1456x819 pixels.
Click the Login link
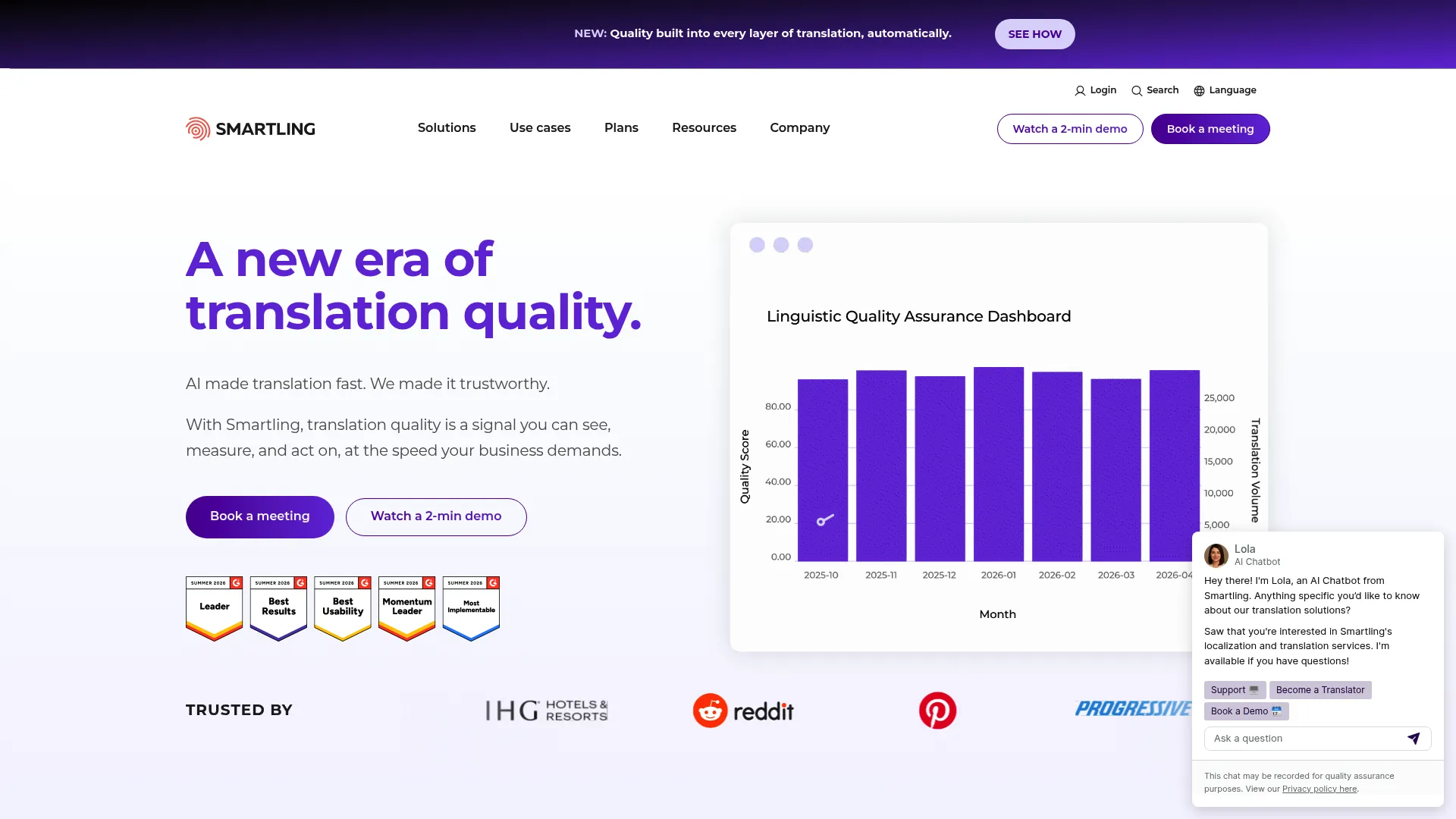1103,90
